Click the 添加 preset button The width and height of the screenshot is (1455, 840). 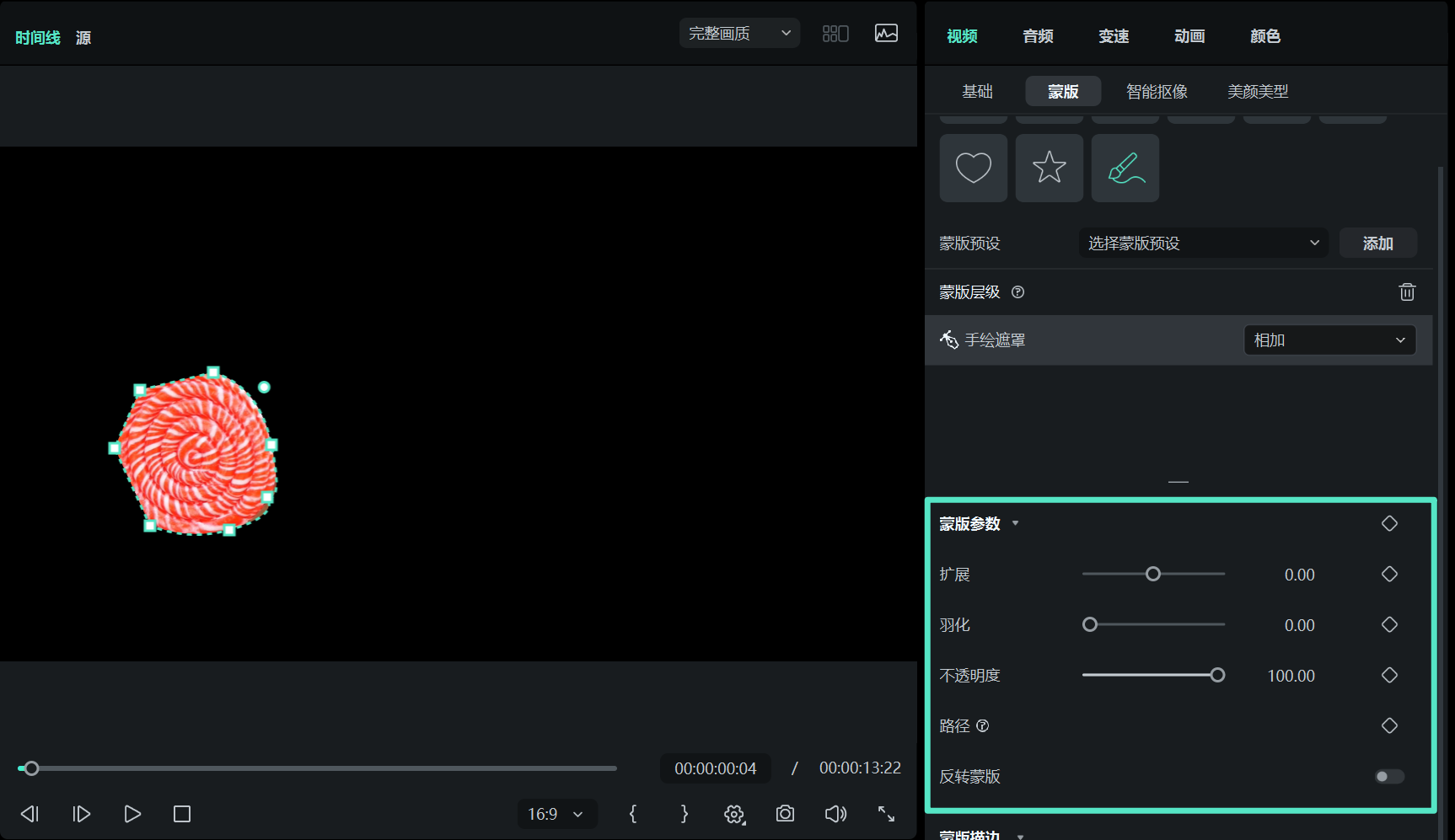pos(1377,243)
